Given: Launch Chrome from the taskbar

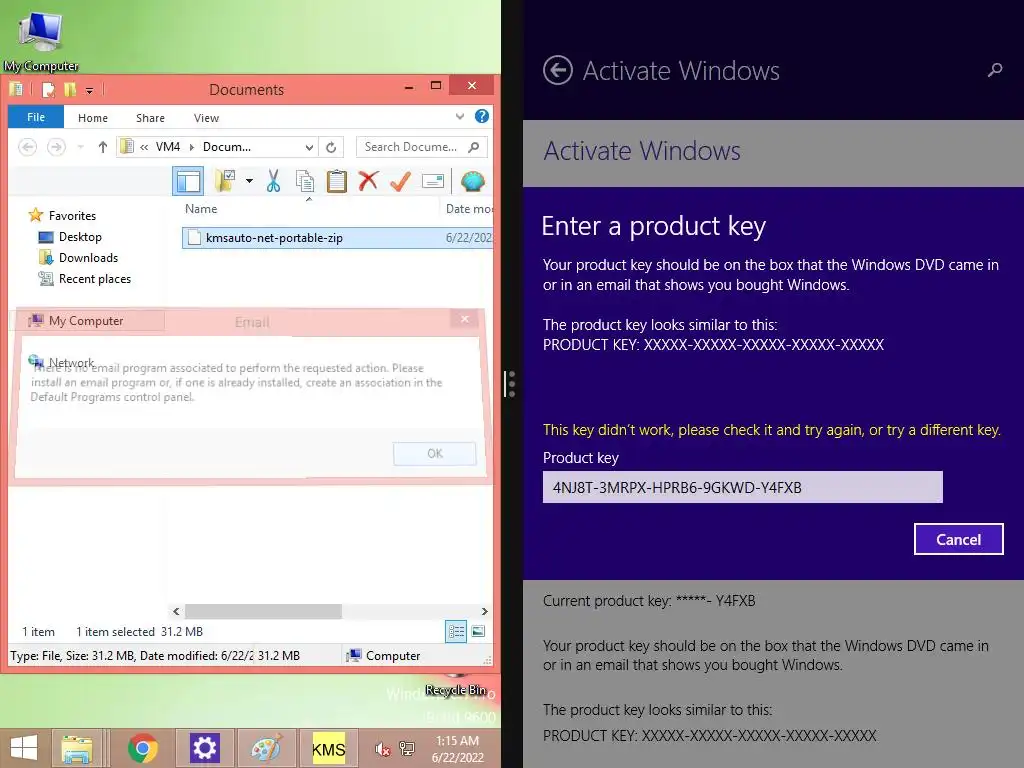Looking at the screenshot, I should [x=142, y=748].
